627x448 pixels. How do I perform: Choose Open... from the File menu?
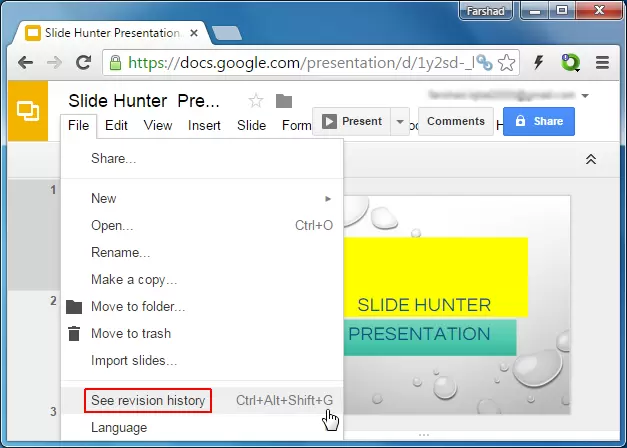coord(202,225)
